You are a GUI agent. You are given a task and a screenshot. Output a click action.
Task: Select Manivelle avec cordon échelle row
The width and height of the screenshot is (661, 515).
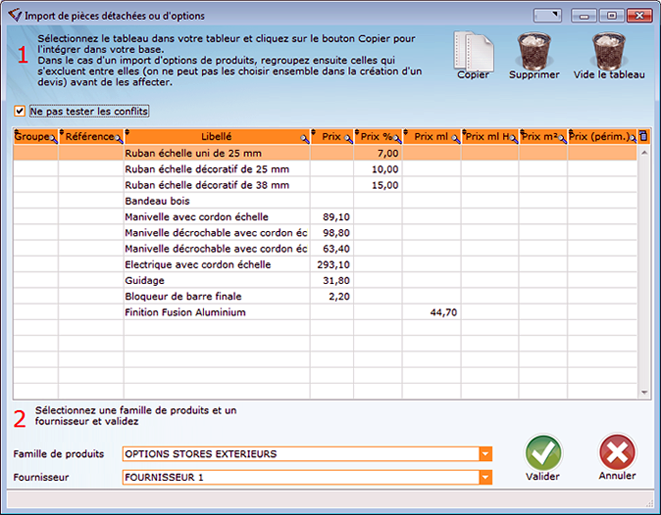coord(325,217)
